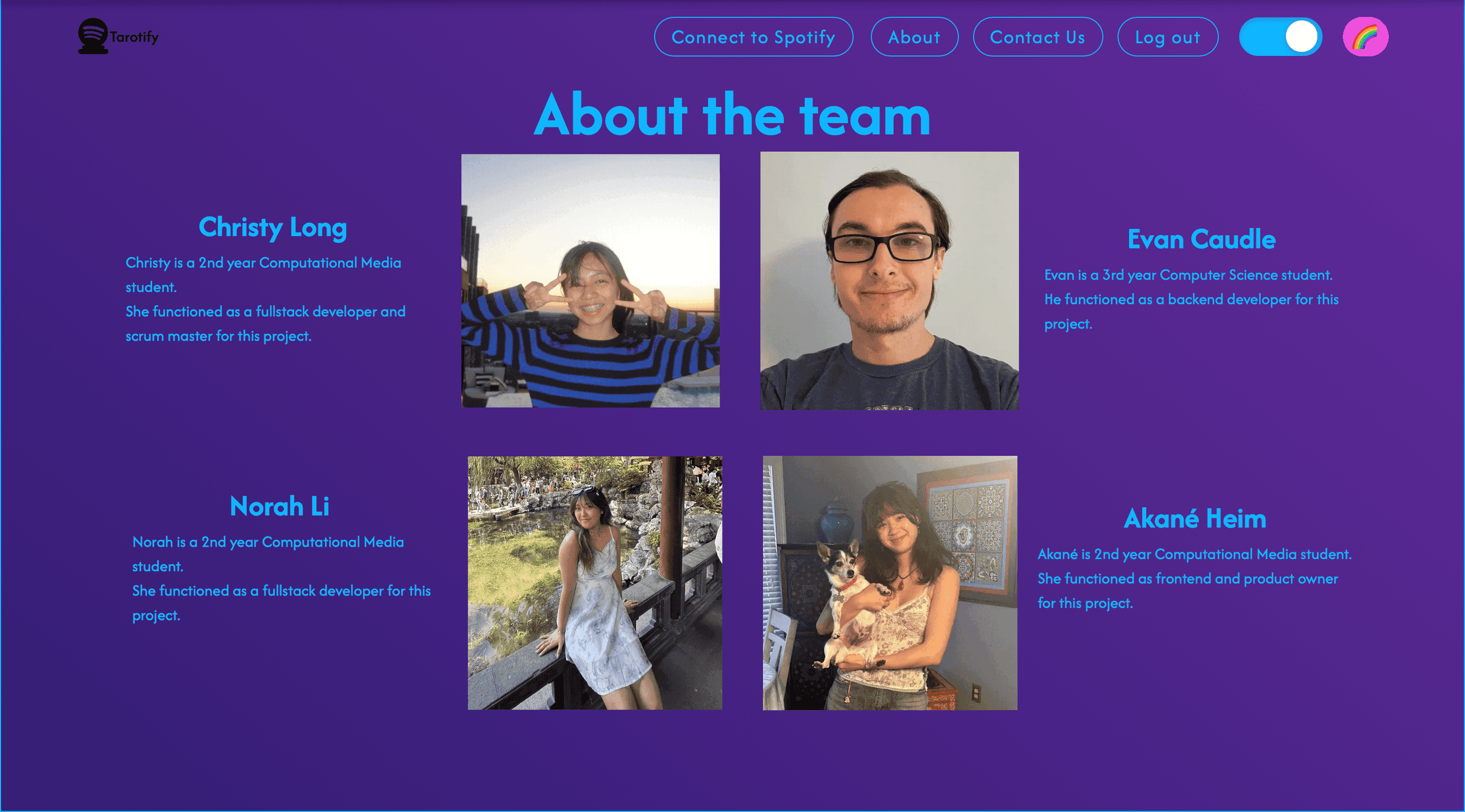1465x812 pixels.
Task: Click the Tarotify brand text
Action: 134,37
